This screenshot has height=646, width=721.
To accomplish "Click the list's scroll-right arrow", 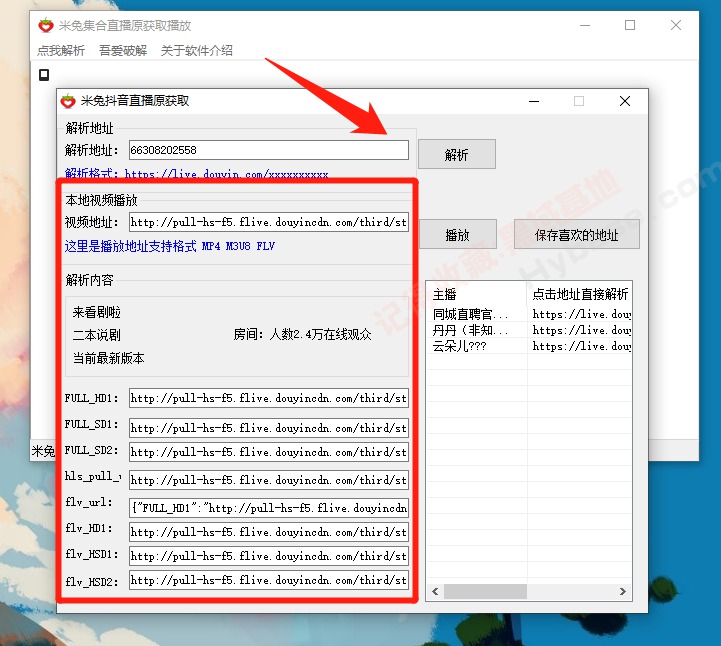I will (x=623, y=591).
